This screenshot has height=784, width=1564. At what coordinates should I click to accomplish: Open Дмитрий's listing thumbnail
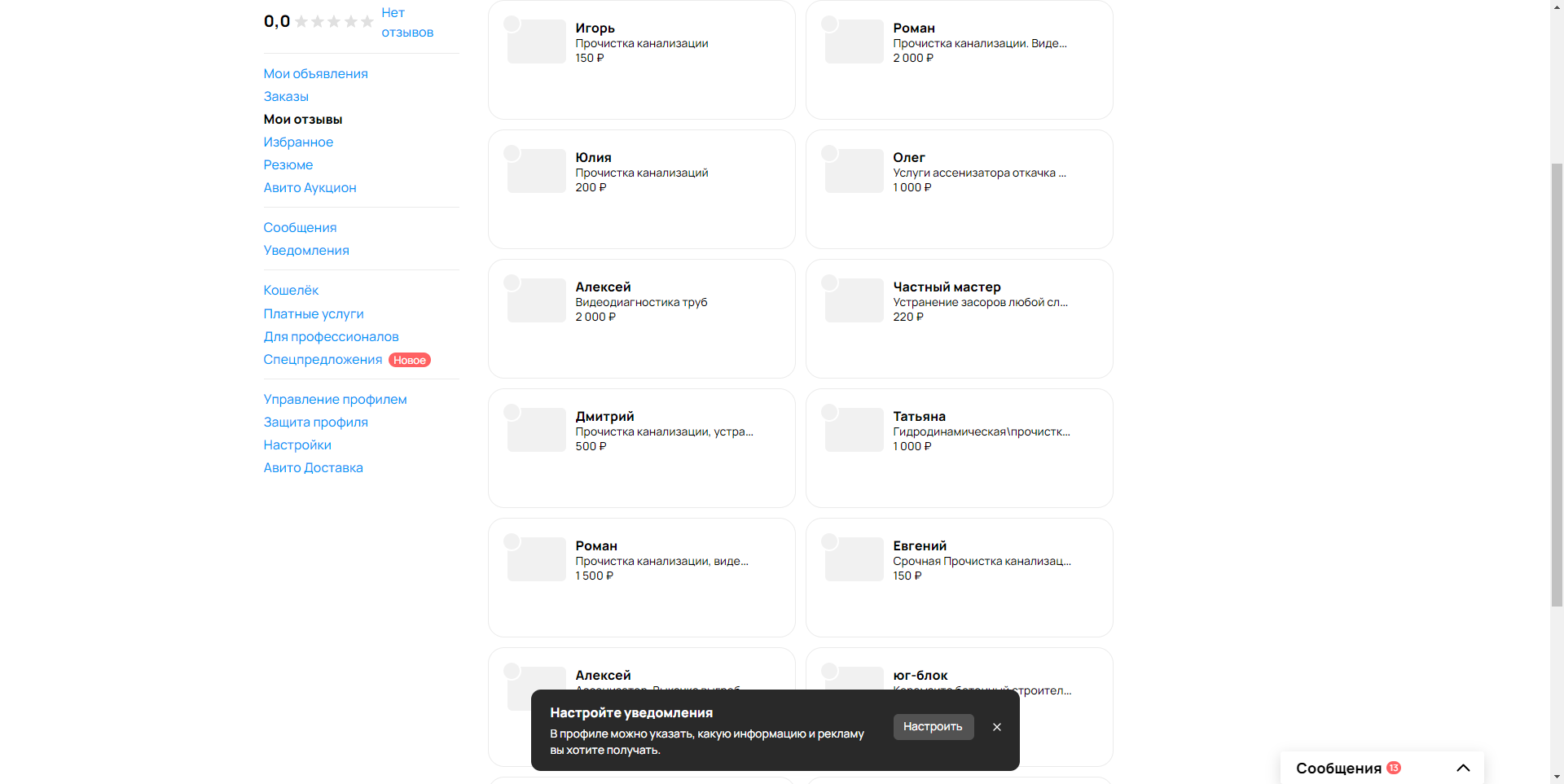point(537,430)
